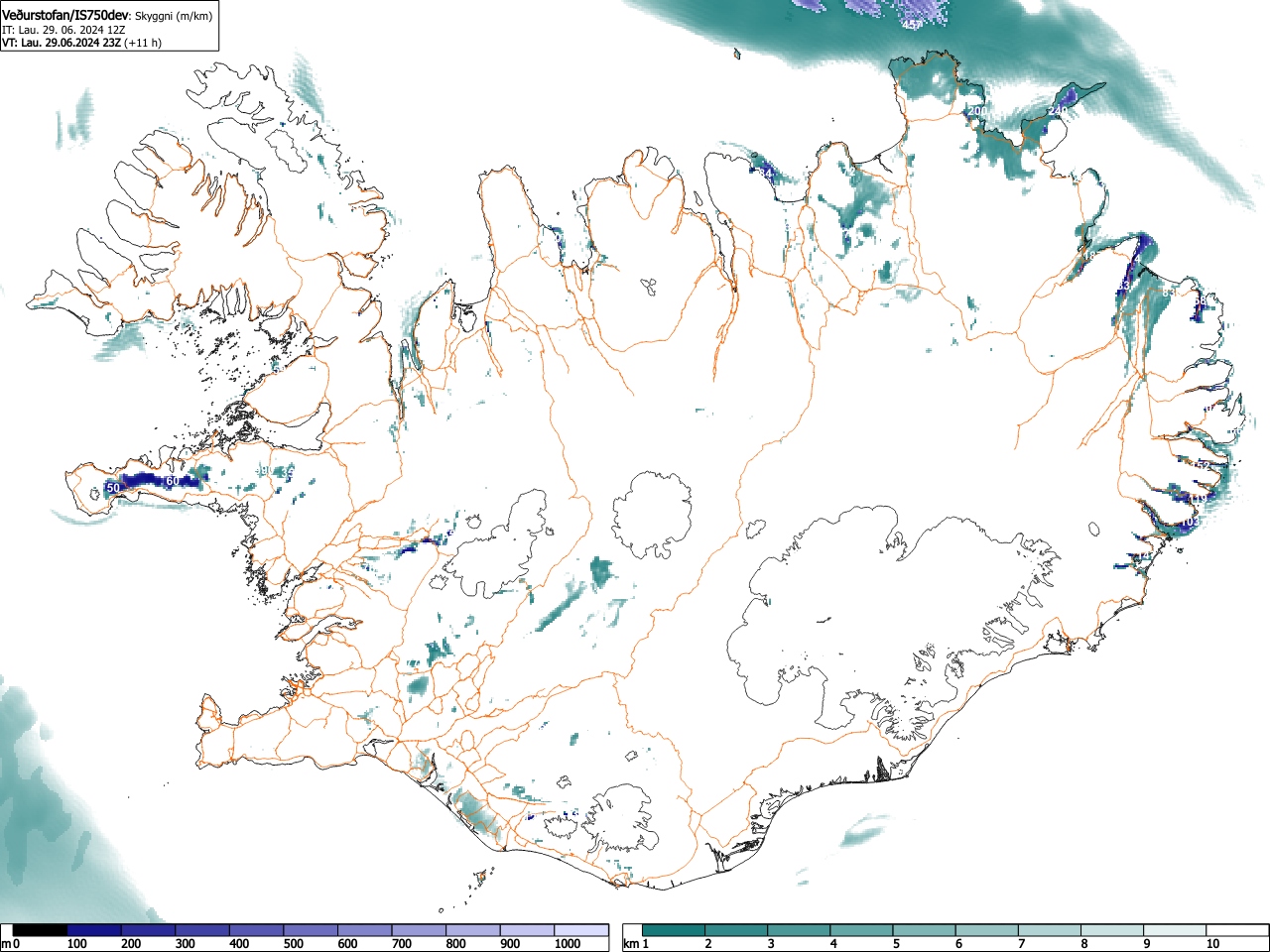
Task: Click the Veðurstofan/IS750dev title text
Action: pos(65,16)
